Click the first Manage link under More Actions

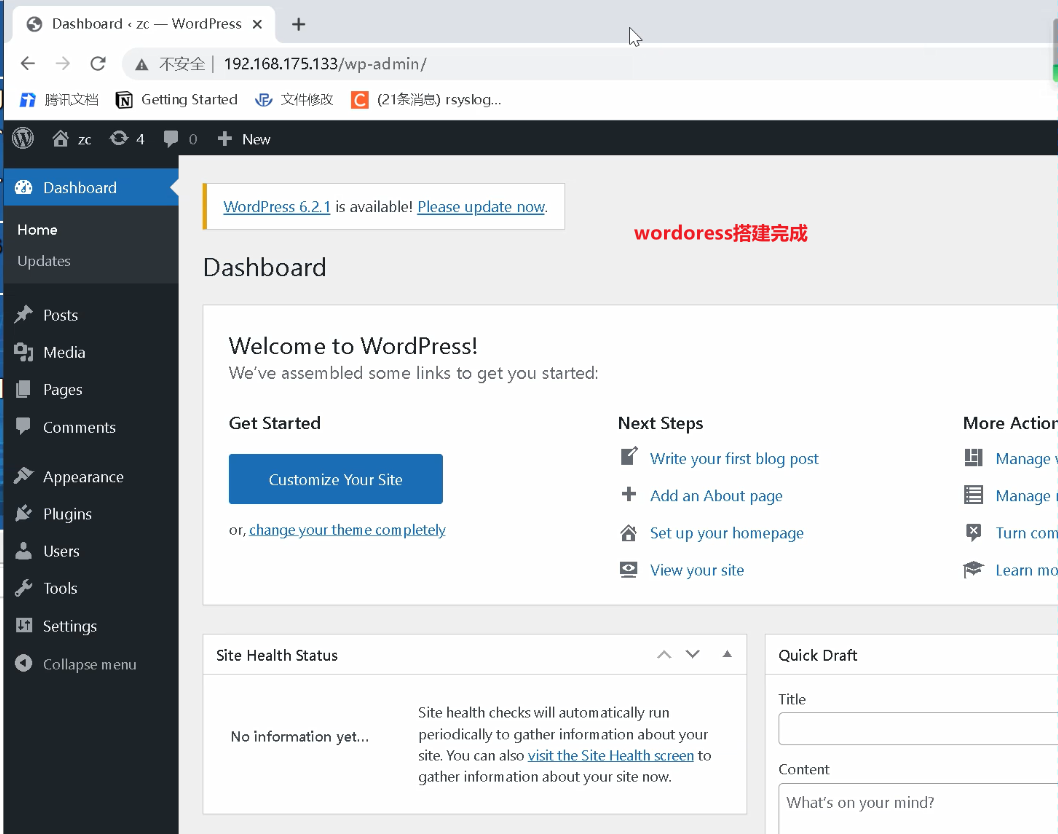coord(1026,459)
